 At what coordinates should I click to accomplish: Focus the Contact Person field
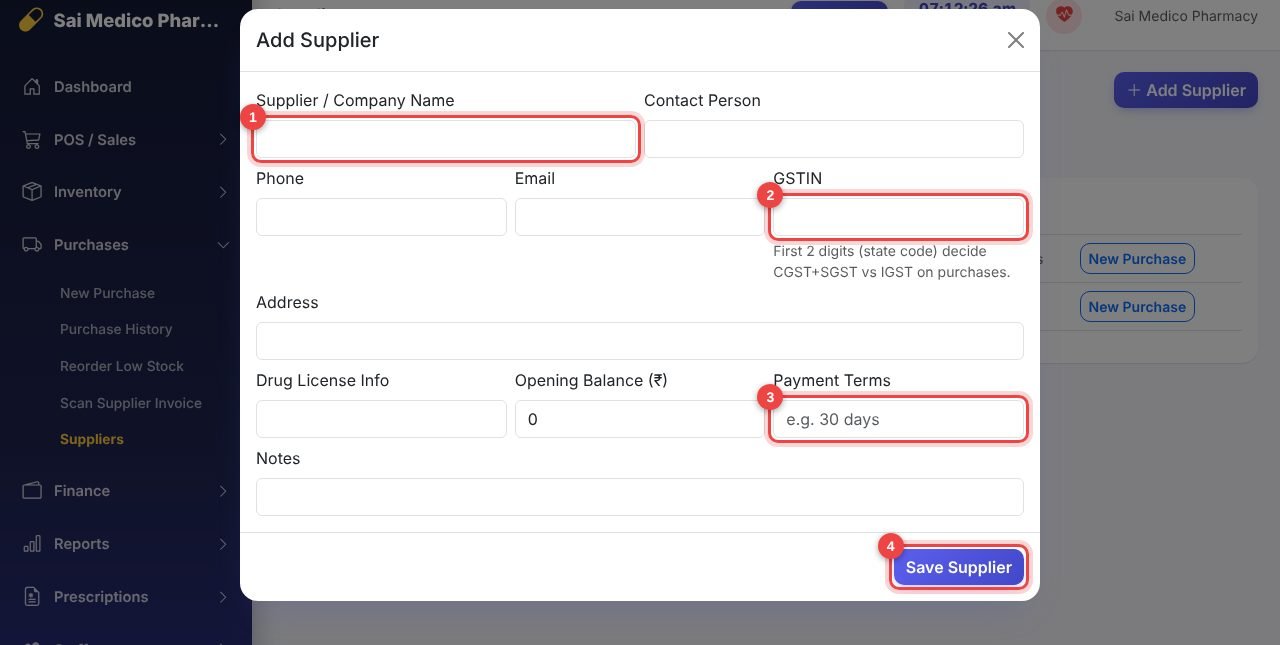click(834, 139)
